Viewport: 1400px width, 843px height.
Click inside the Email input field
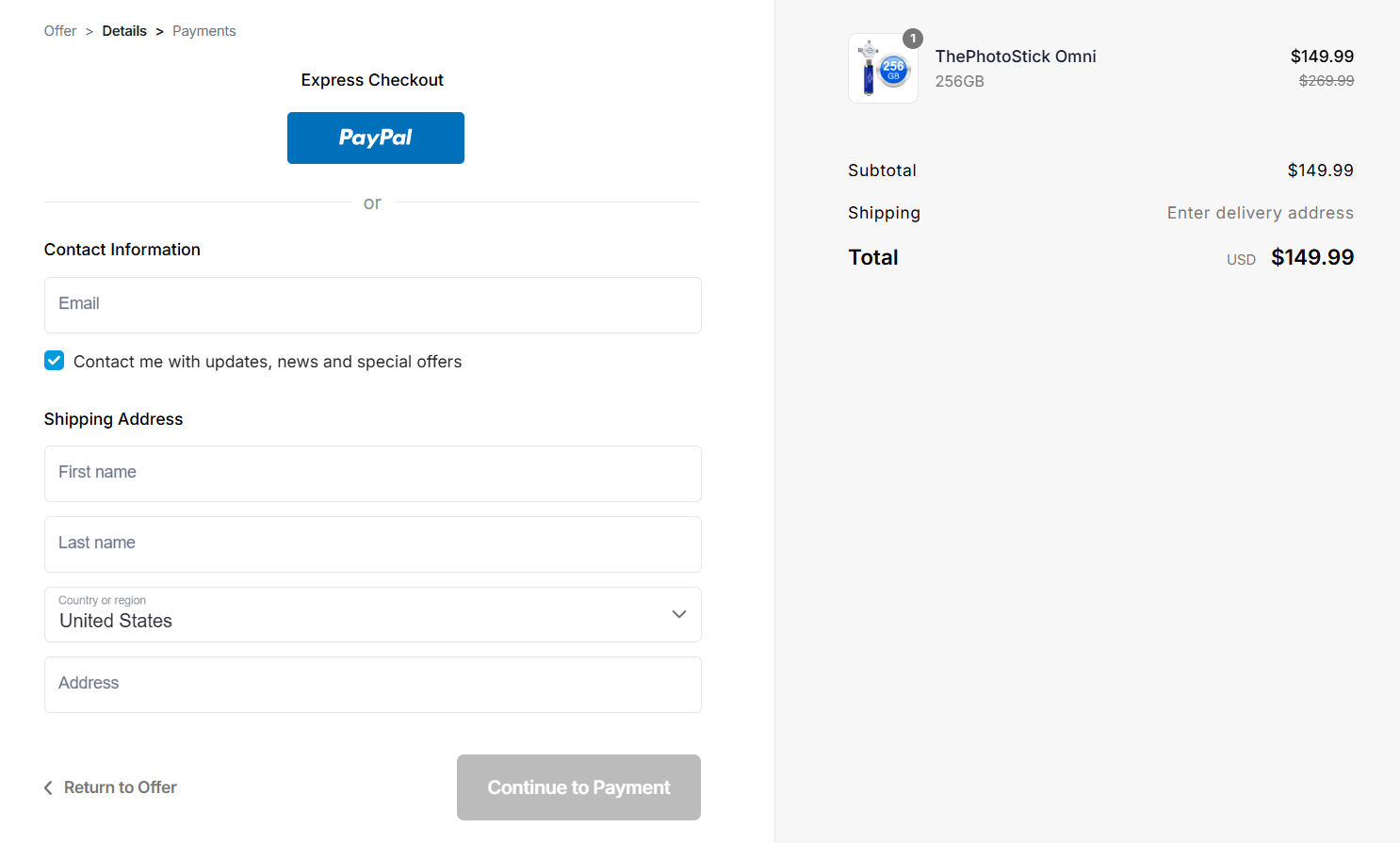372,304
